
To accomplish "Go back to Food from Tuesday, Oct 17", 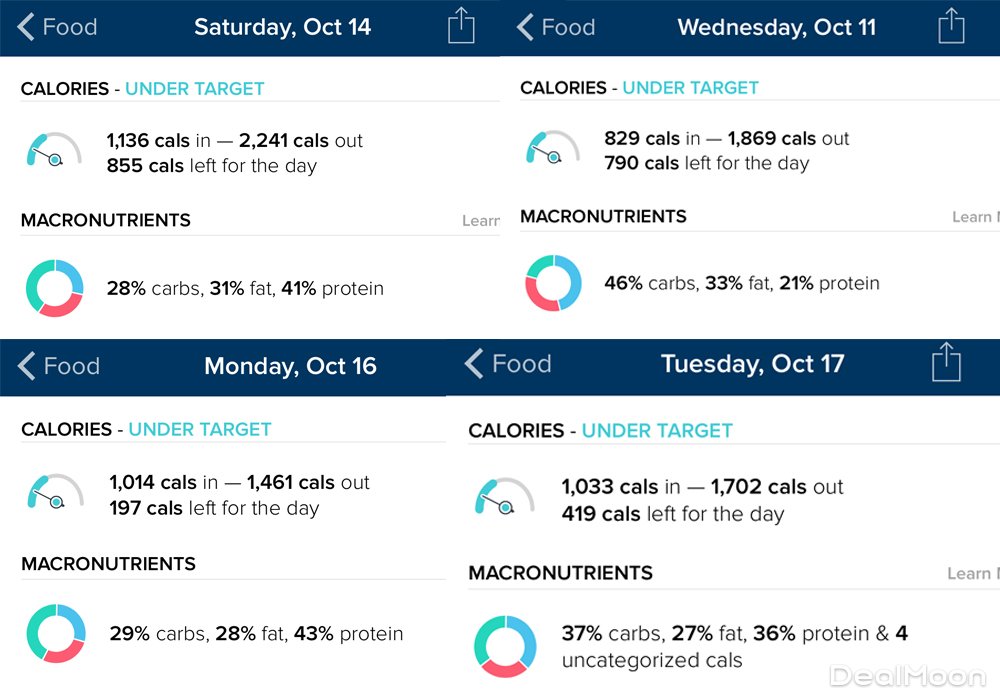I will (x=508, y=363).
